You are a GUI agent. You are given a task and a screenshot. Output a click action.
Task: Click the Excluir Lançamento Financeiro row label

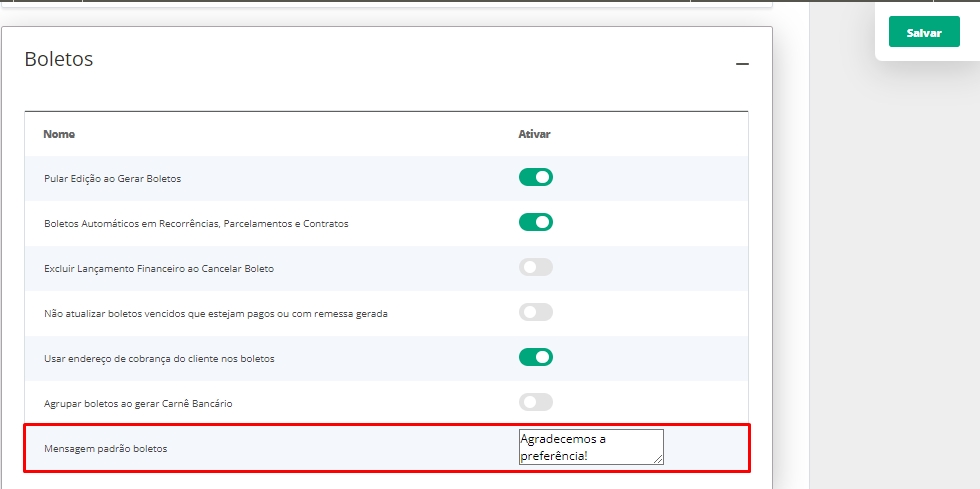tap(159, 269)
